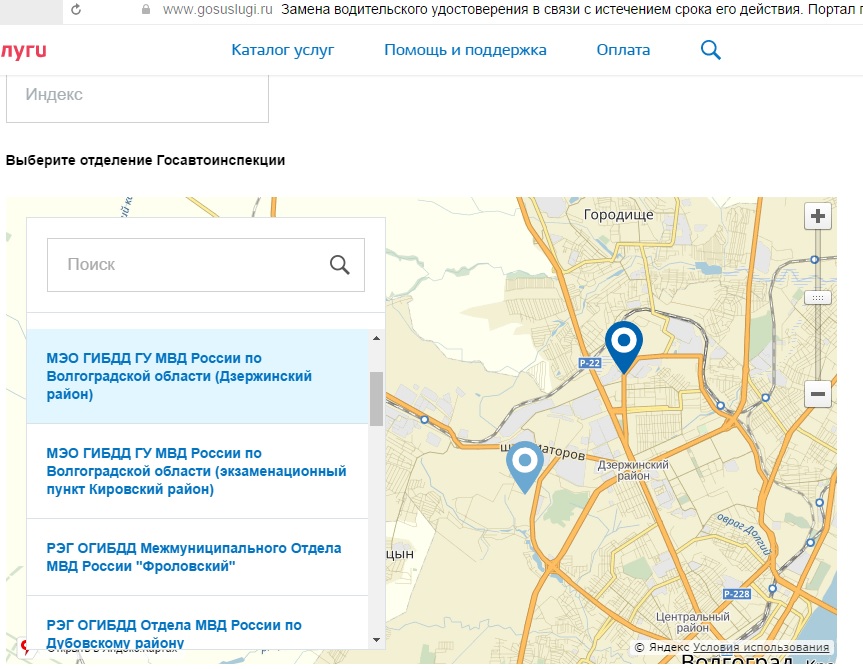The width and height of the screenshot is (863, 669).
Task: Select МЭО ГИБДД экзаменационный пункт Кировский район
Action: [198, 471]
